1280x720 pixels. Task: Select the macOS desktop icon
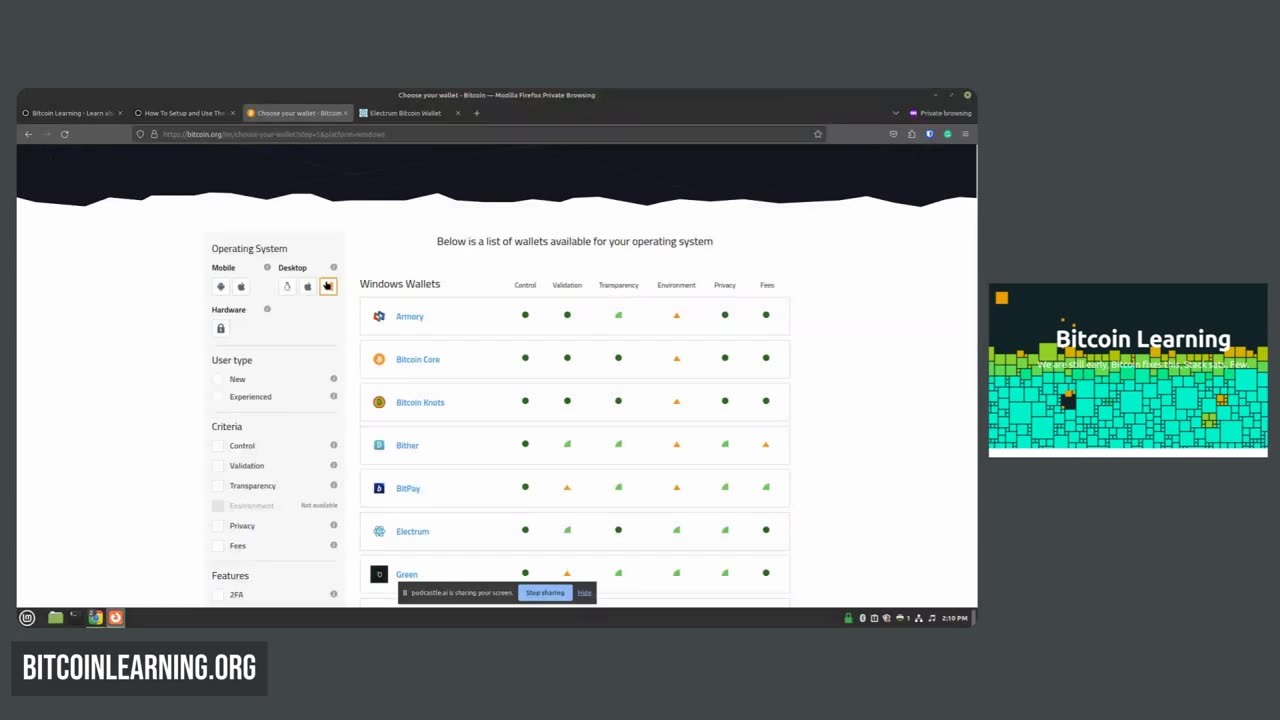pyautogui.click(x=308, y=287)
